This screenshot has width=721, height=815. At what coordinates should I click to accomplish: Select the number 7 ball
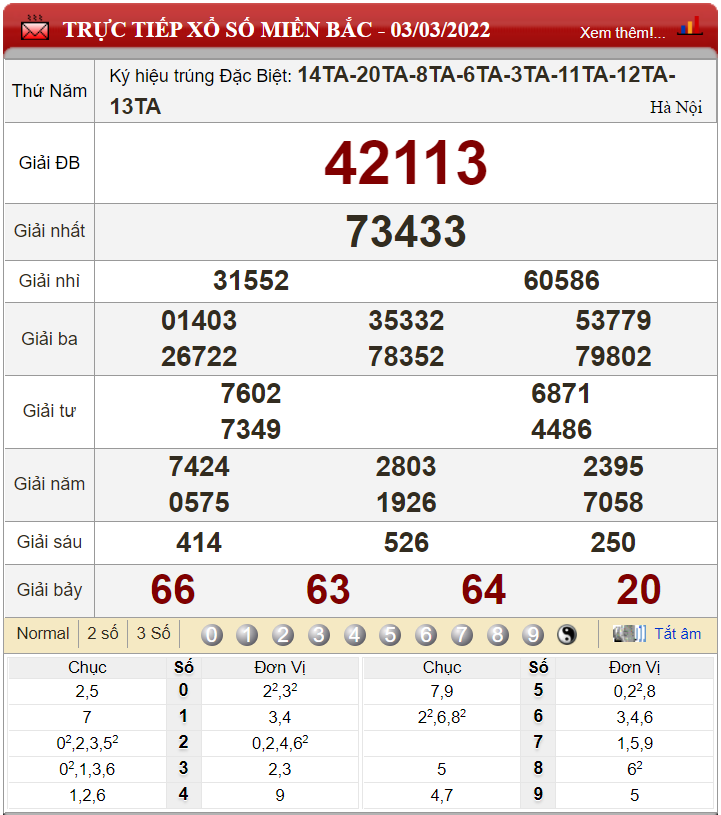462,634
